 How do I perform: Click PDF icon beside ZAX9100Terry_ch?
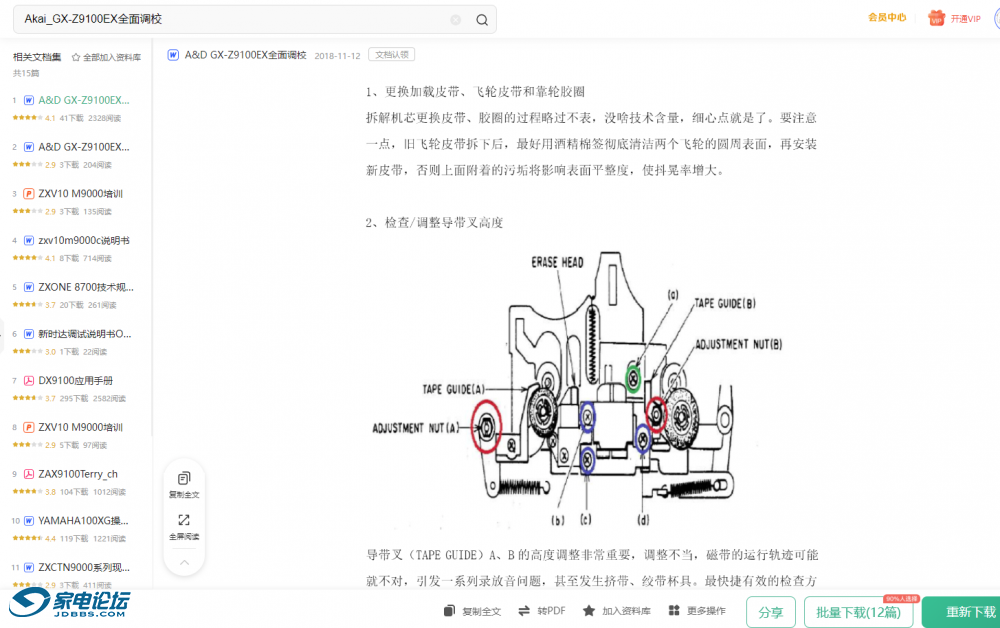point(29,474)
